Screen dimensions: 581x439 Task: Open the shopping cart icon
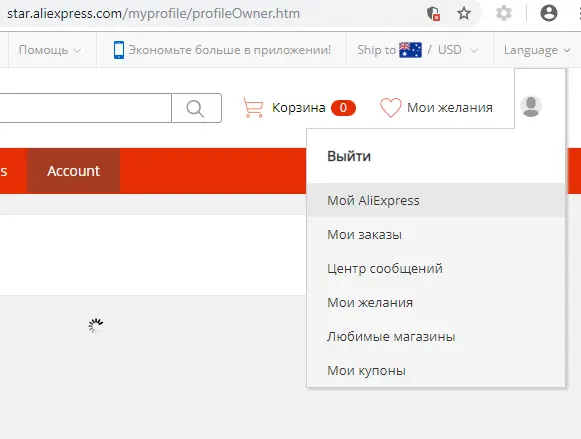[x=253, y=107]
